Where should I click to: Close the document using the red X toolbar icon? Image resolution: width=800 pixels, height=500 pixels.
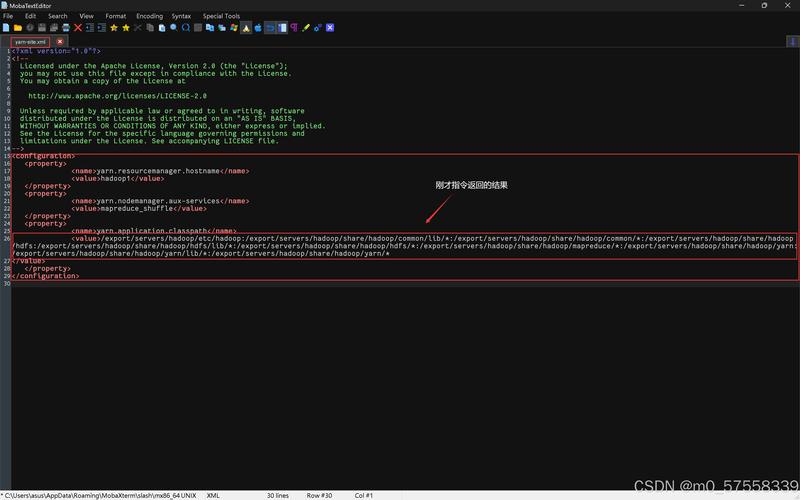[78, 28]
